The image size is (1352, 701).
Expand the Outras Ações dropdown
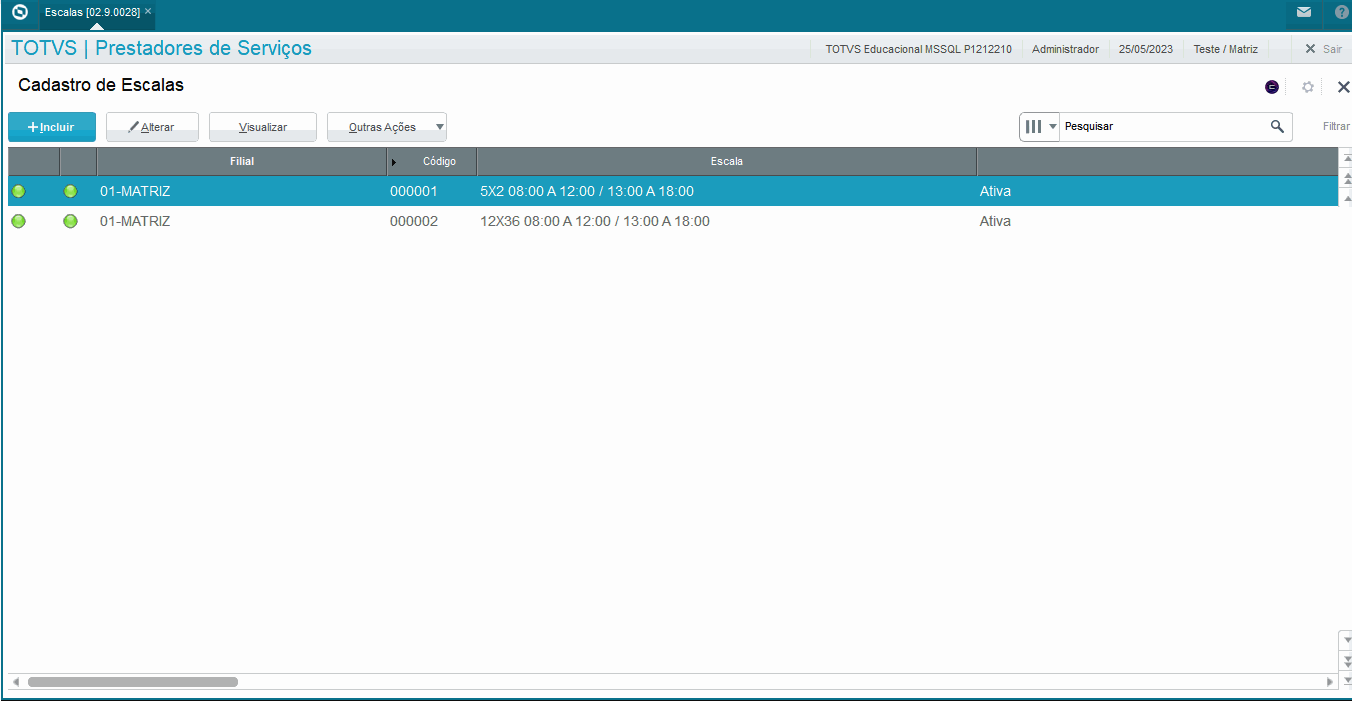click(x=387, y=127)
